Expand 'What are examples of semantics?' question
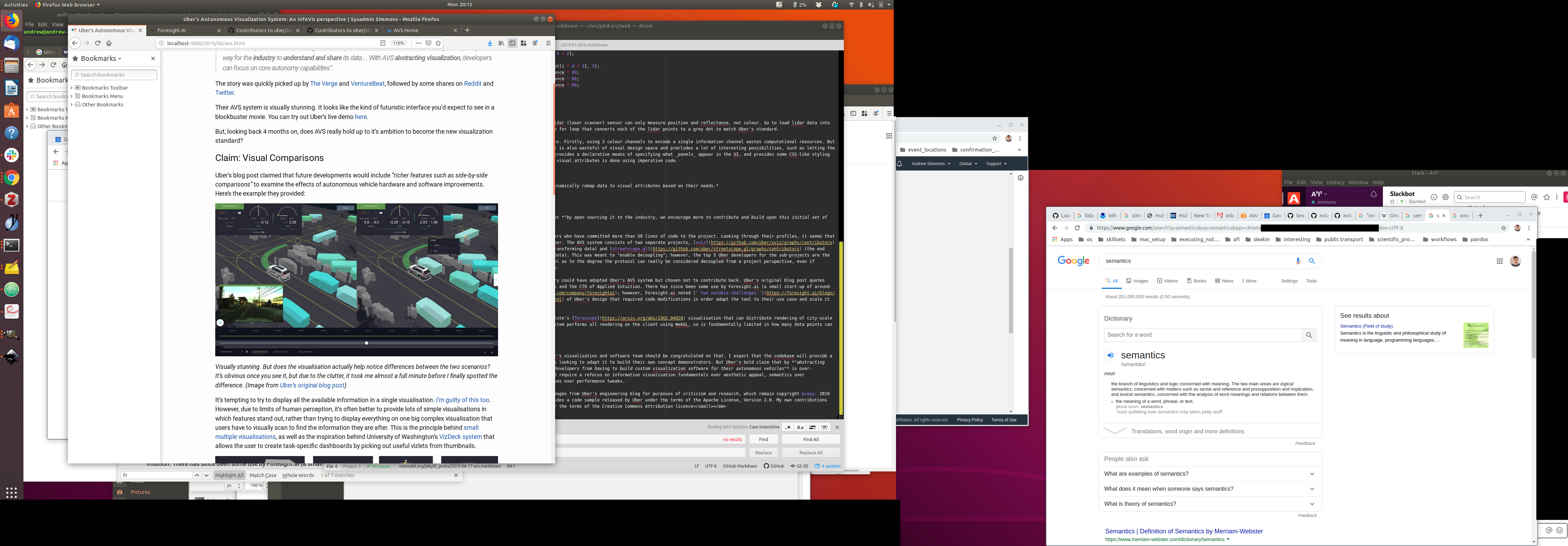Screen dimensions: 1568x546 pos(1209,474)
